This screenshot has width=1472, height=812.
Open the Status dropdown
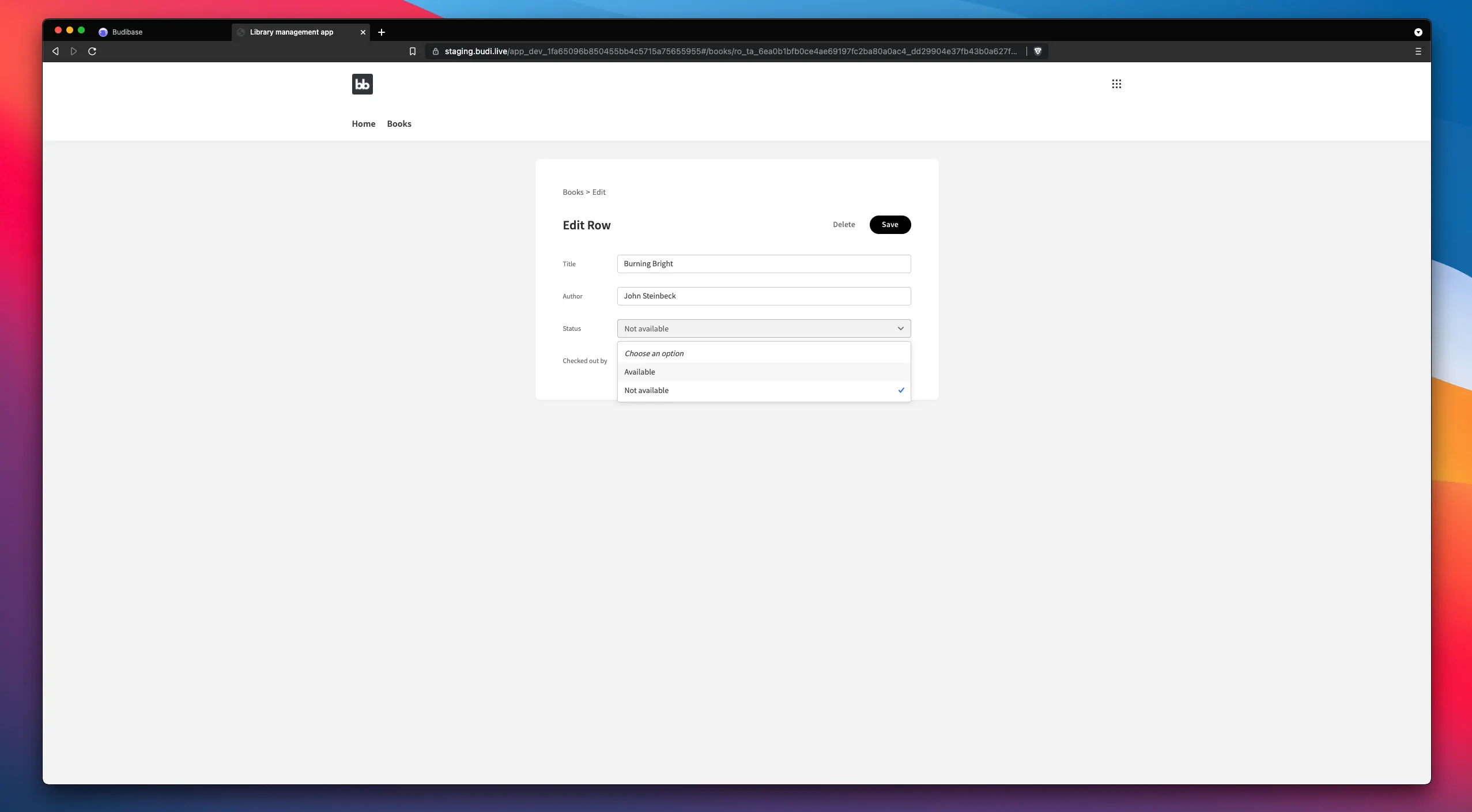click(763, 328)
